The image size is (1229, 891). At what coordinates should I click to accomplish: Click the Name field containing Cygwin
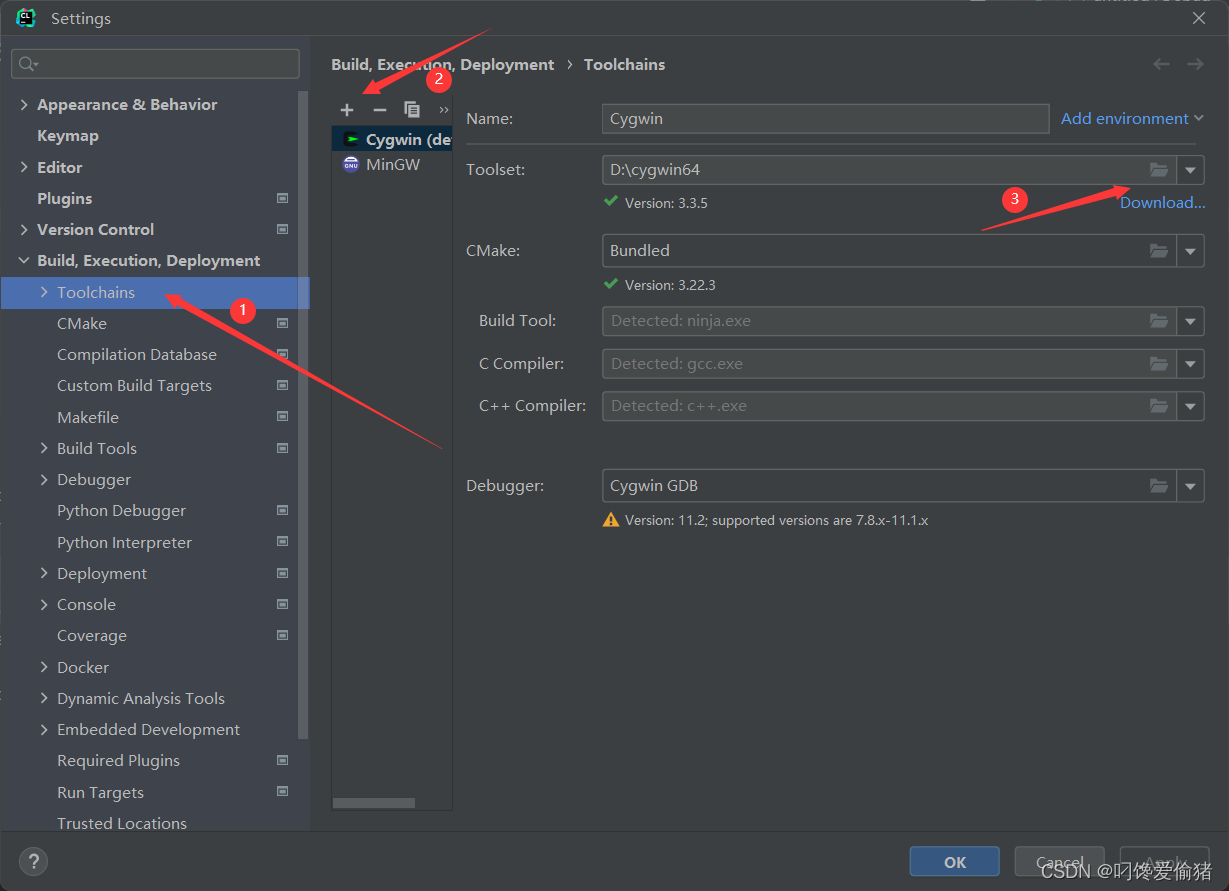pos(825,118)
